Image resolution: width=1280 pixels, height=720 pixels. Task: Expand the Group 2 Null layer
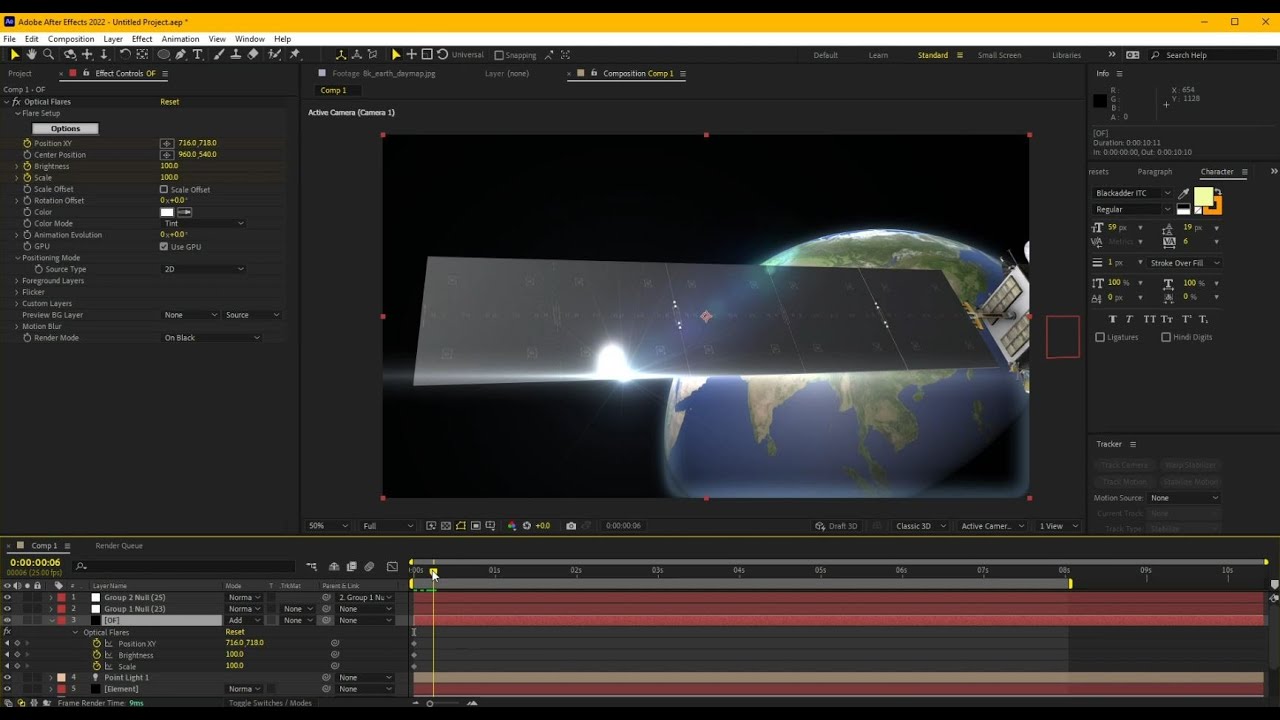51,597
